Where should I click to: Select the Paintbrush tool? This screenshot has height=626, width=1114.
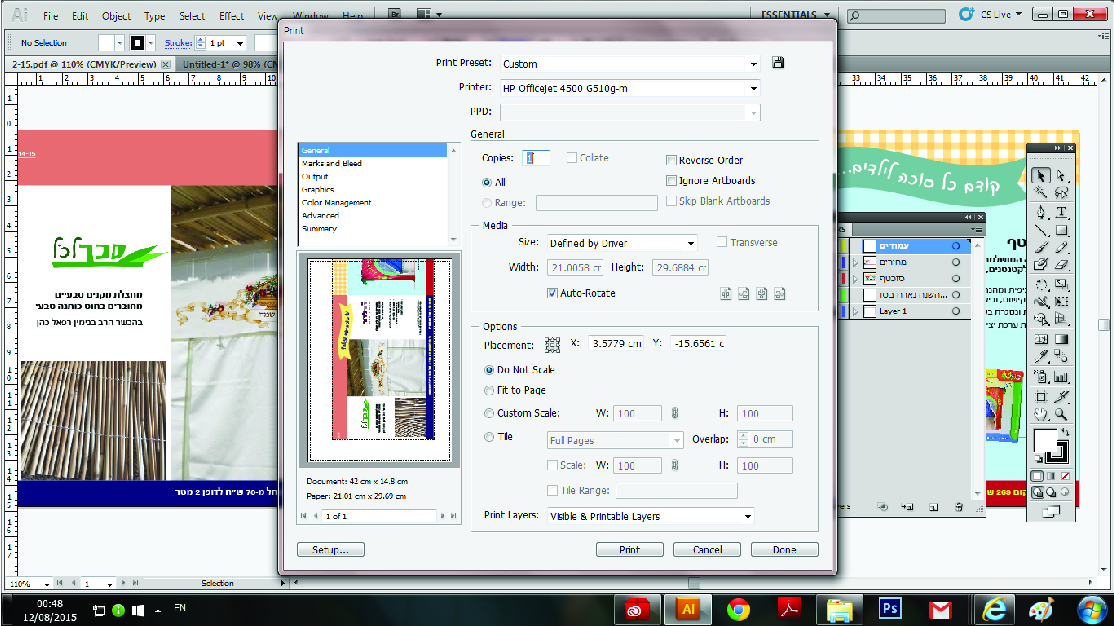[1041, 247]
